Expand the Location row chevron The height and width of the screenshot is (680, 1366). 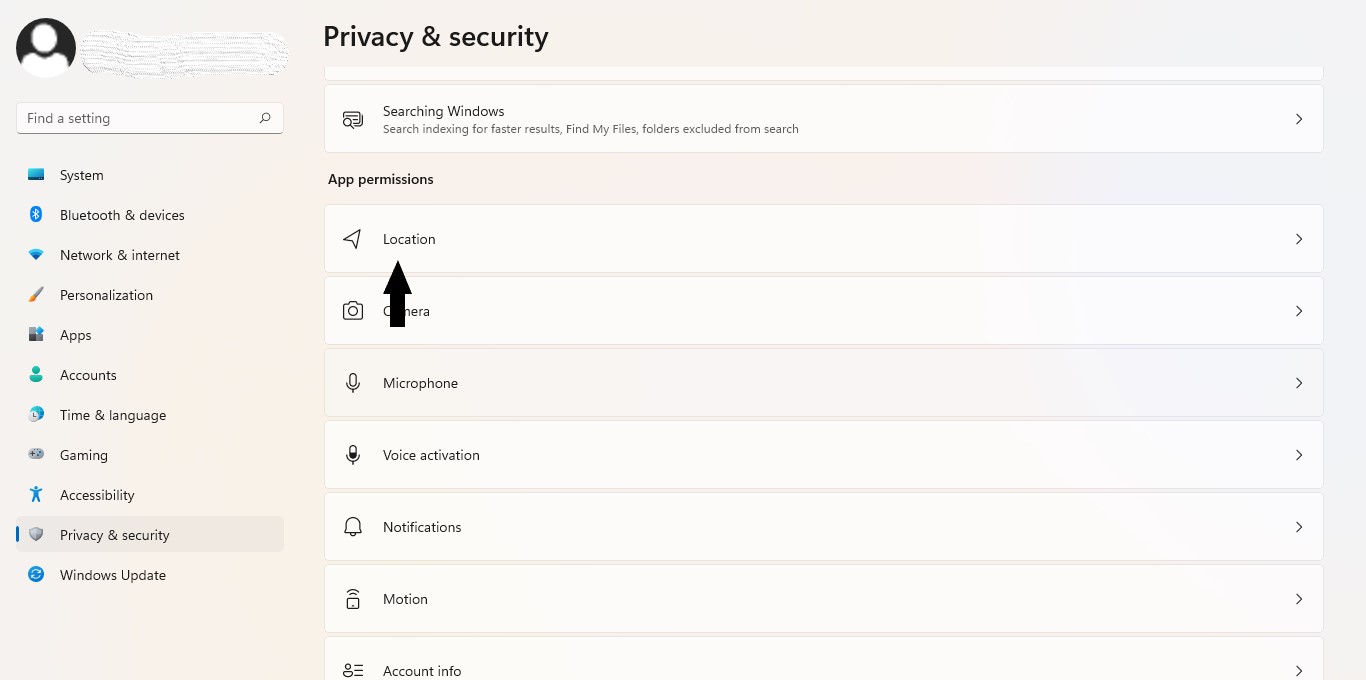tap(1299, 239)
